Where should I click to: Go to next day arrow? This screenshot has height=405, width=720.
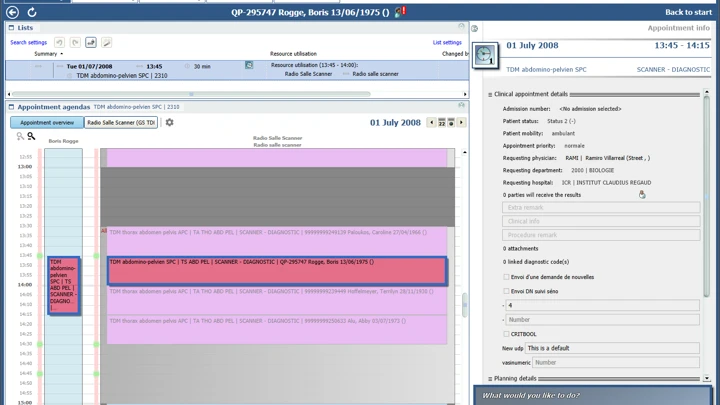click(x=461, y=122)
